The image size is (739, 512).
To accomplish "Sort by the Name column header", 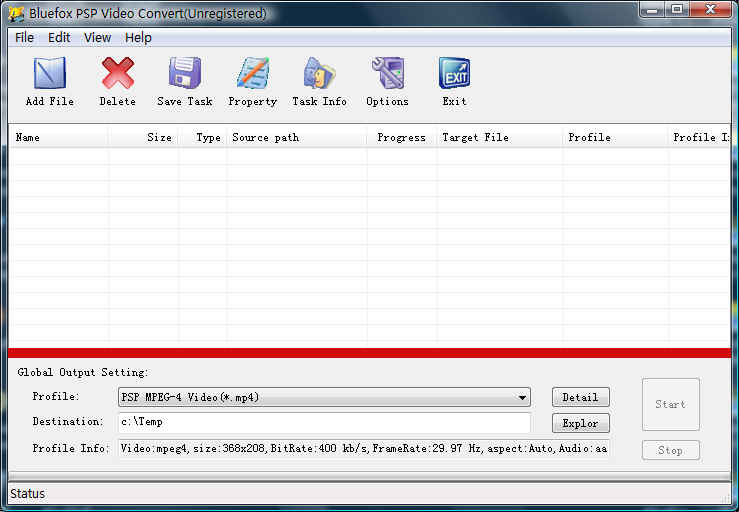I will tap(59, 138).
